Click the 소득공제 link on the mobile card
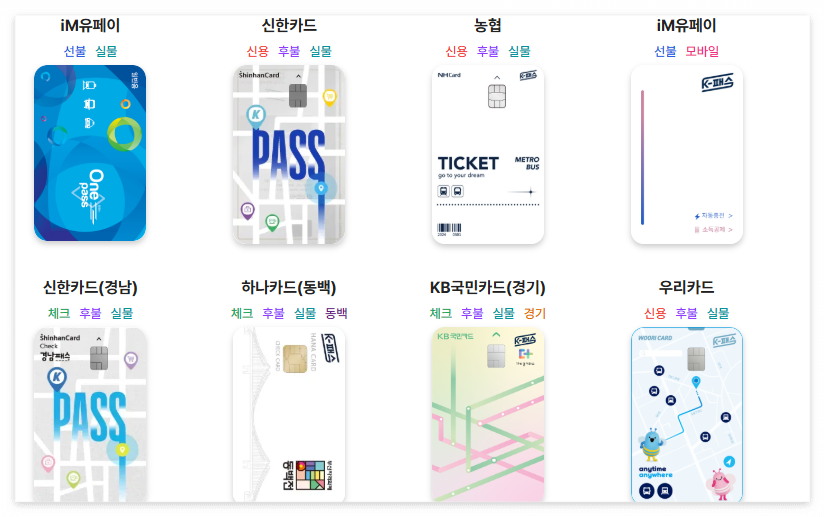 [x=713, y=229]
